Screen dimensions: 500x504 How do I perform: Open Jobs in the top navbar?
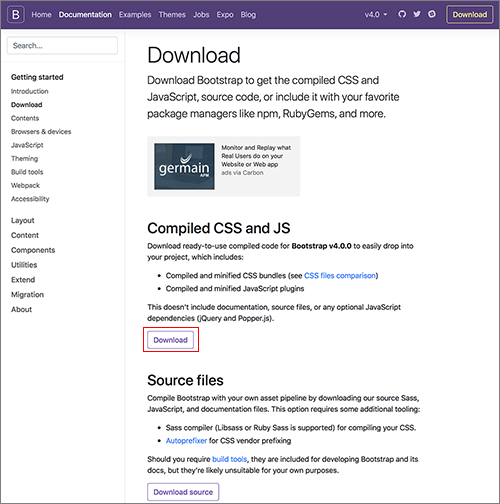pos(201,15)
